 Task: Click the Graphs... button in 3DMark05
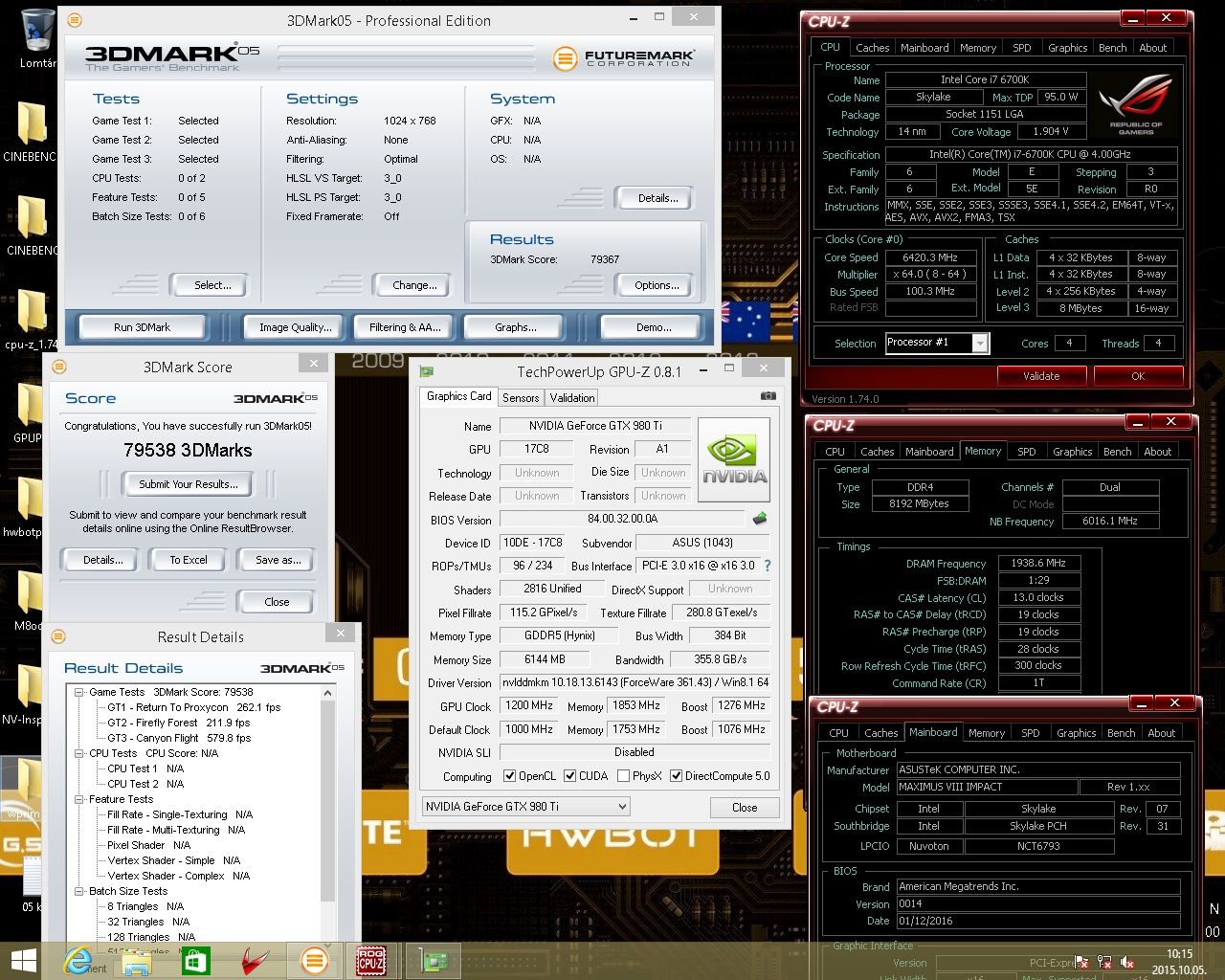click(x=515, y=327)
